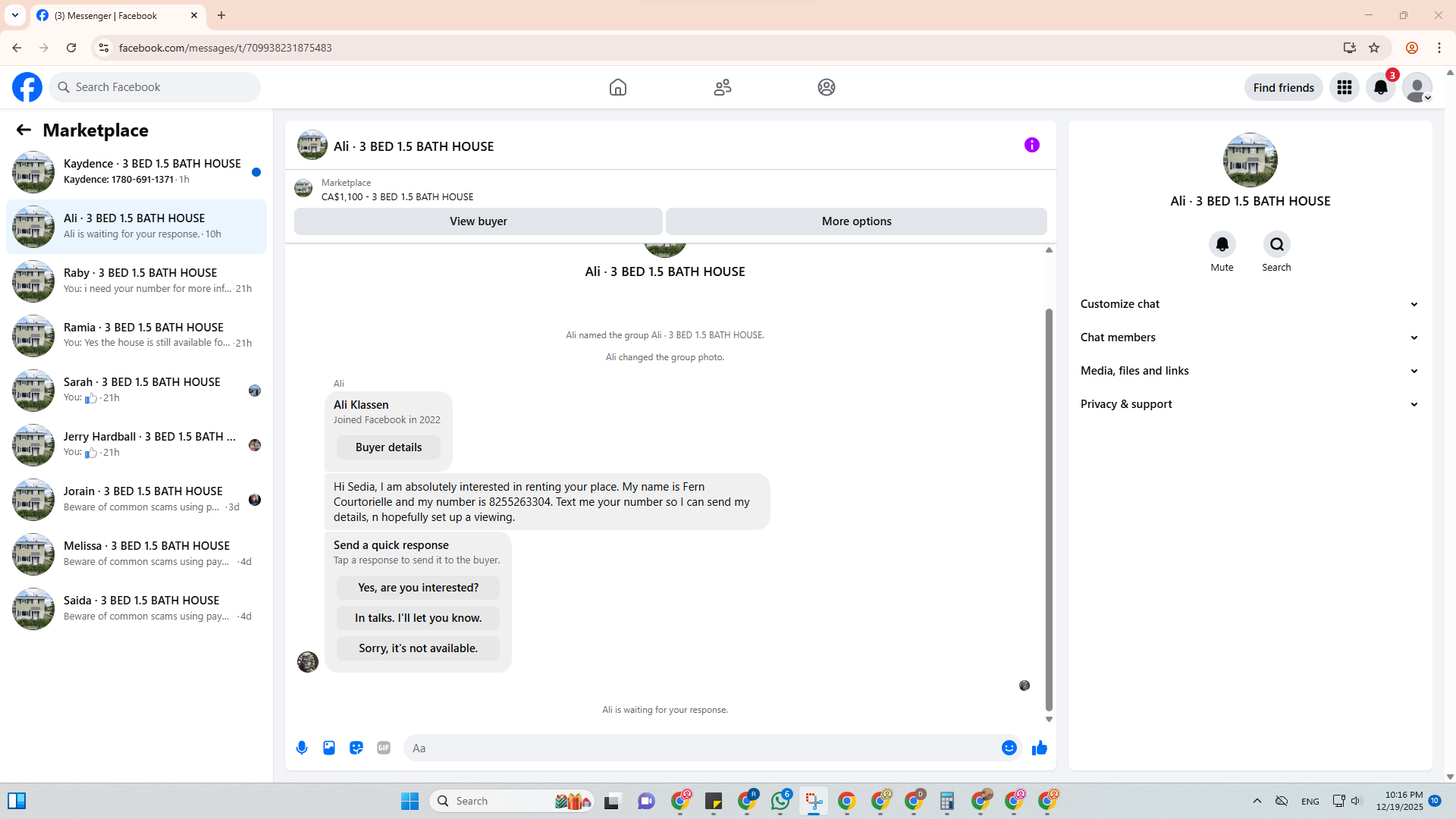Send a thumbs-up like
The height and width of the screenshot is (819, 1456).
tap(1039, 748)
